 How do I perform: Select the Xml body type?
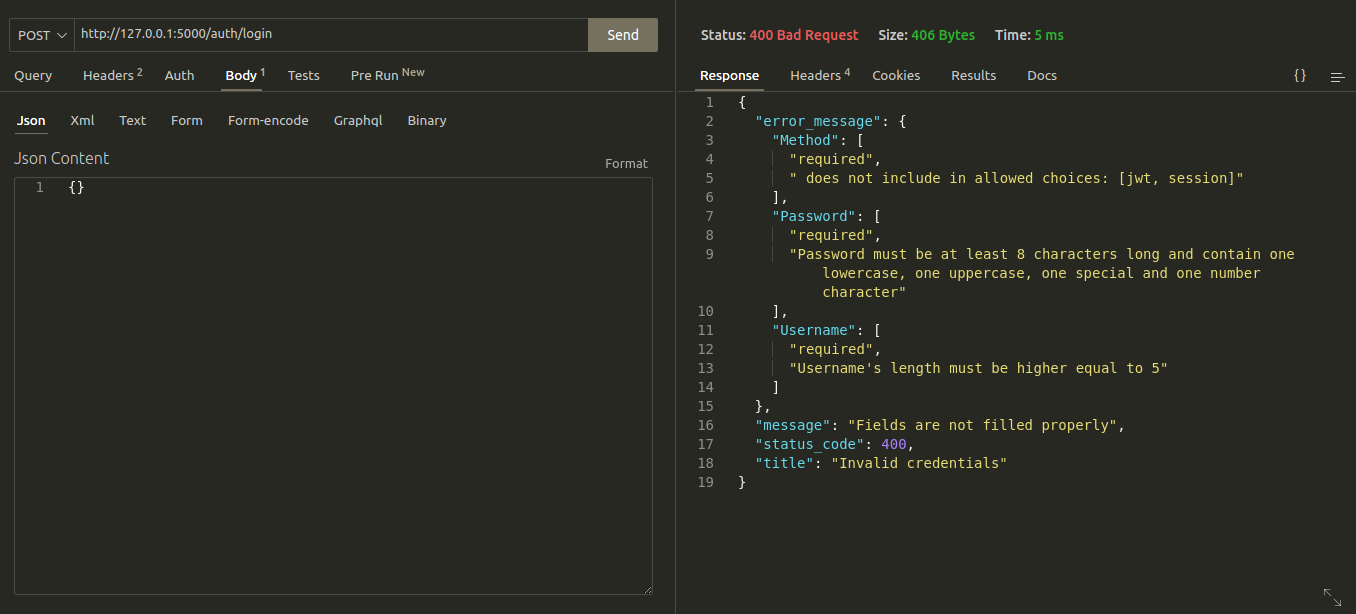pyautogui.click(x=82, y=121)
